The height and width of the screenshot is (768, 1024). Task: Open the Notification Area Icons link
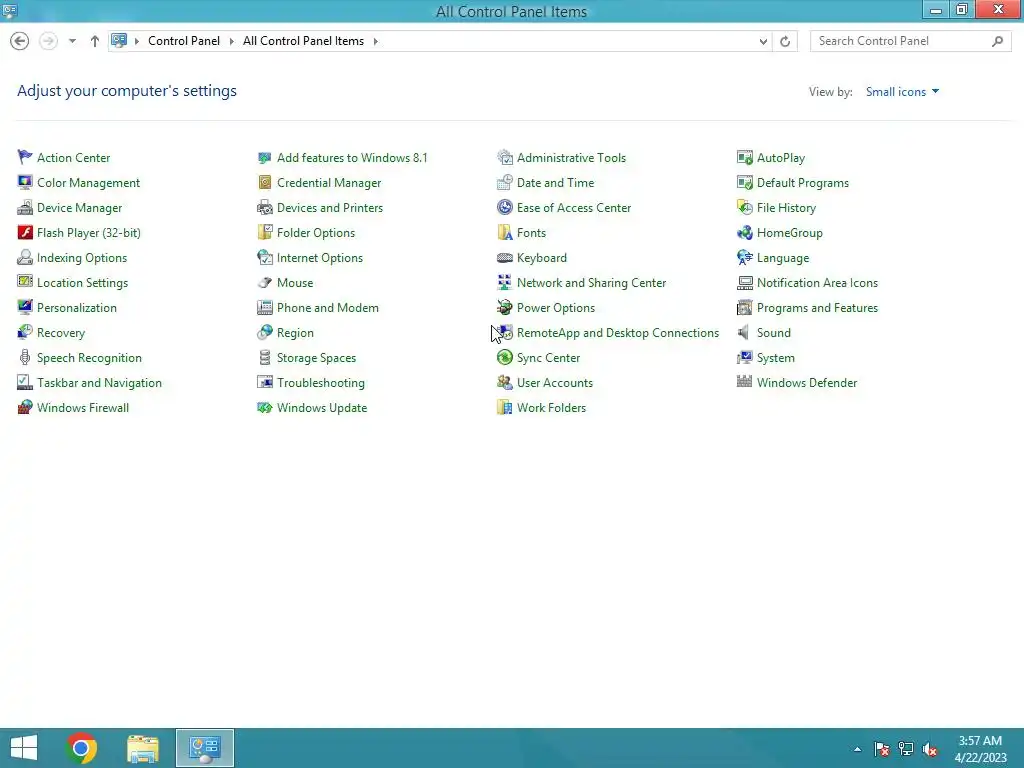(817, 283)
